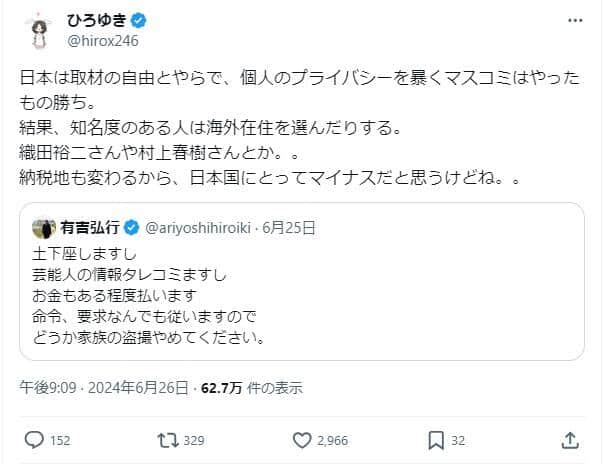Click ひろゆき's verified blue badge
The height and width of the screenshot is (464, 603).
(x=141, y=19)
